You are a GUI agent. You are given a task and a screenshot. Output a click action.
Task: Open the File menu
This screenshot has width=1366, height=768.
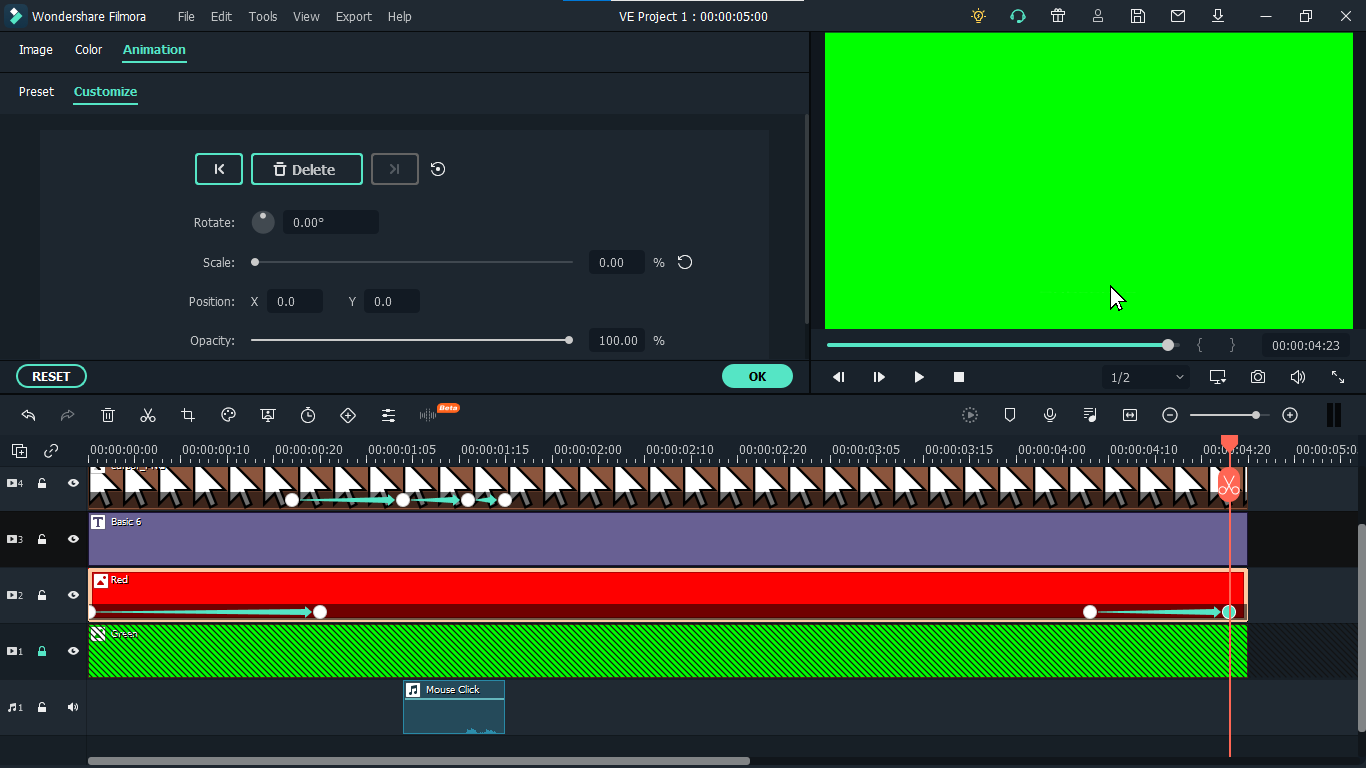click(x=186, y=16)
